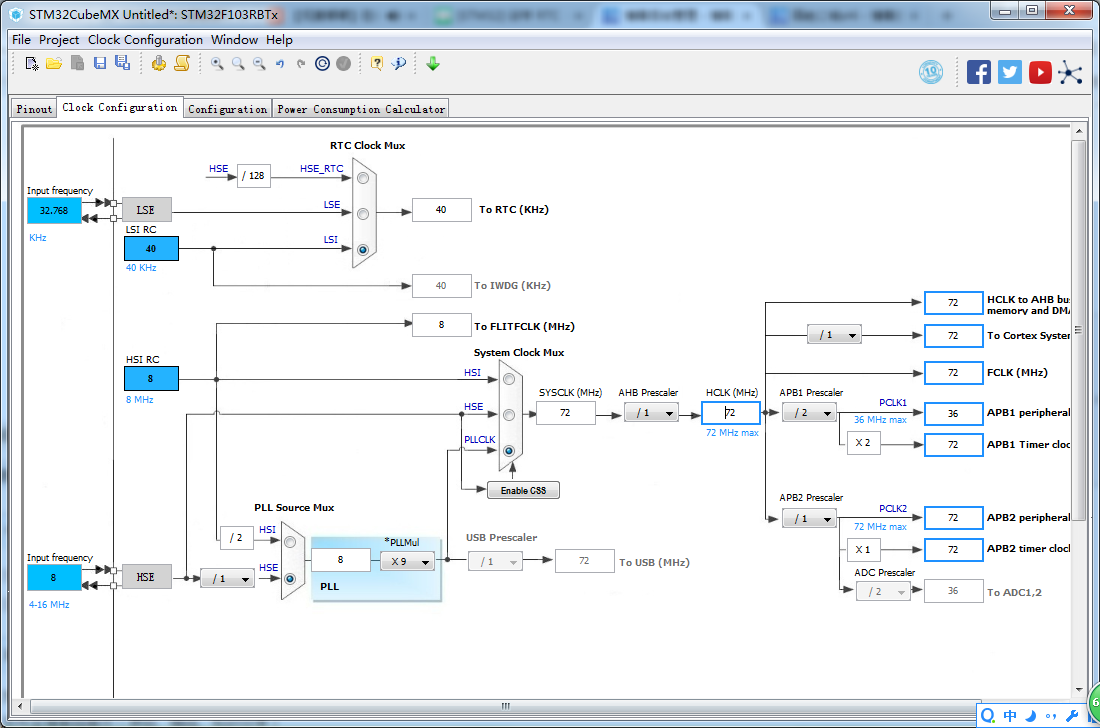Select HSE in PLL Source Mux

[x=290, y=579]
